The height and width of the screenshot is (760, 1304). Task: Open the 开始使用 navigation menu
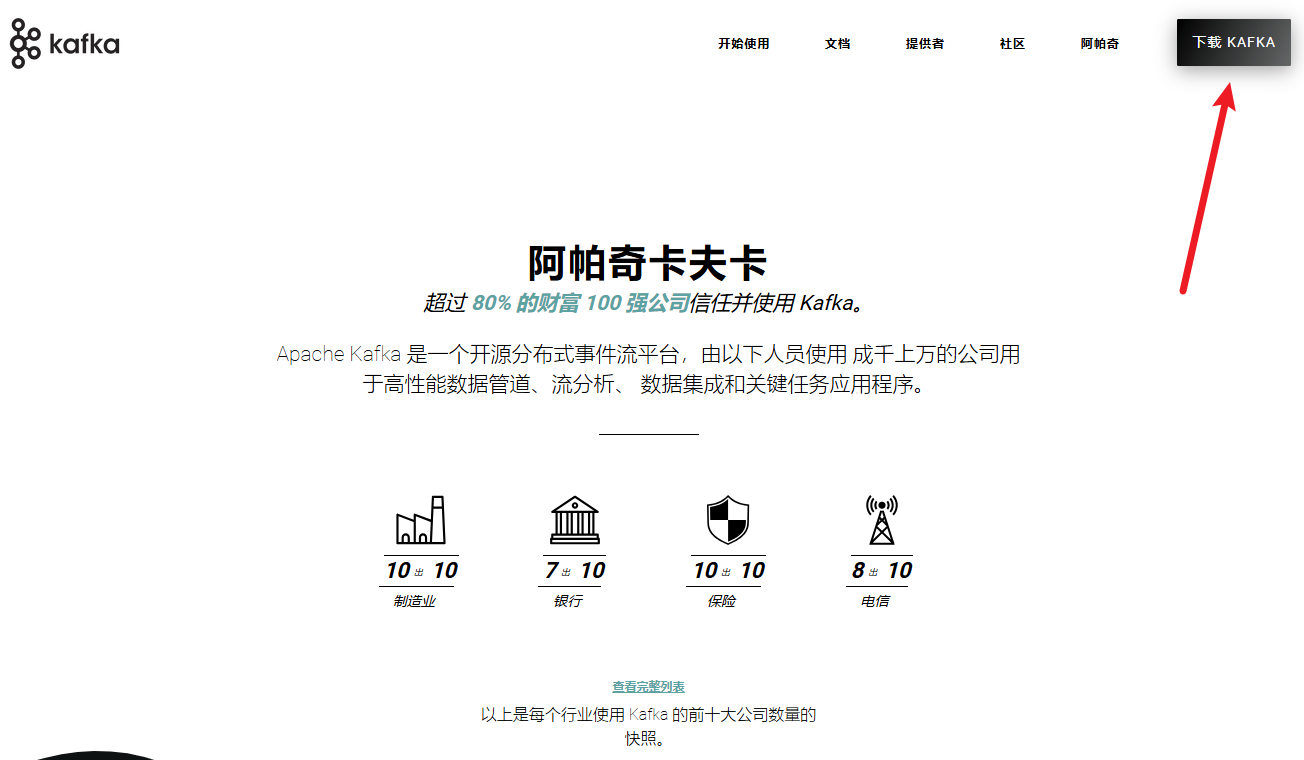744,44
